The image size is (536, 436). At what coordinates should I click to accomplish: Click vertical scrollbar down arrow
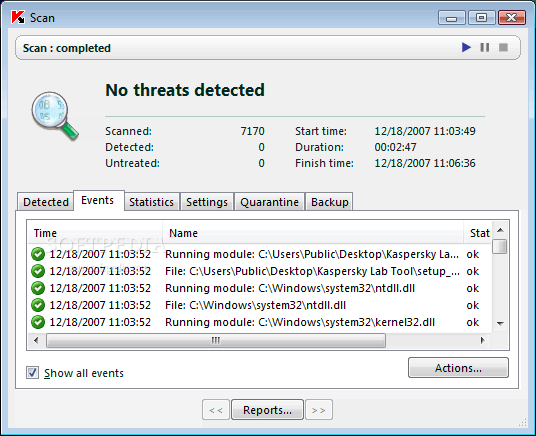pos(500,323)
